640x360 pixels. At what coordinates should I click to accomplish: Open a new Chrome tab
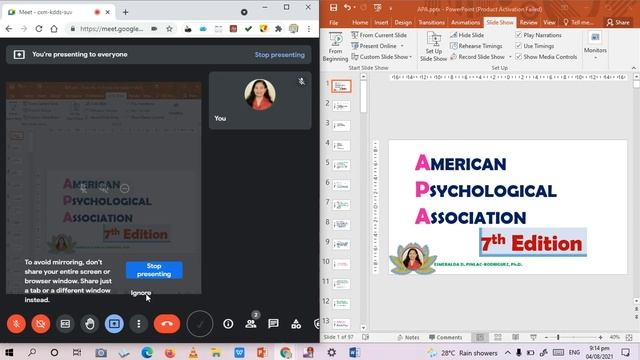[x=125, y=12]
